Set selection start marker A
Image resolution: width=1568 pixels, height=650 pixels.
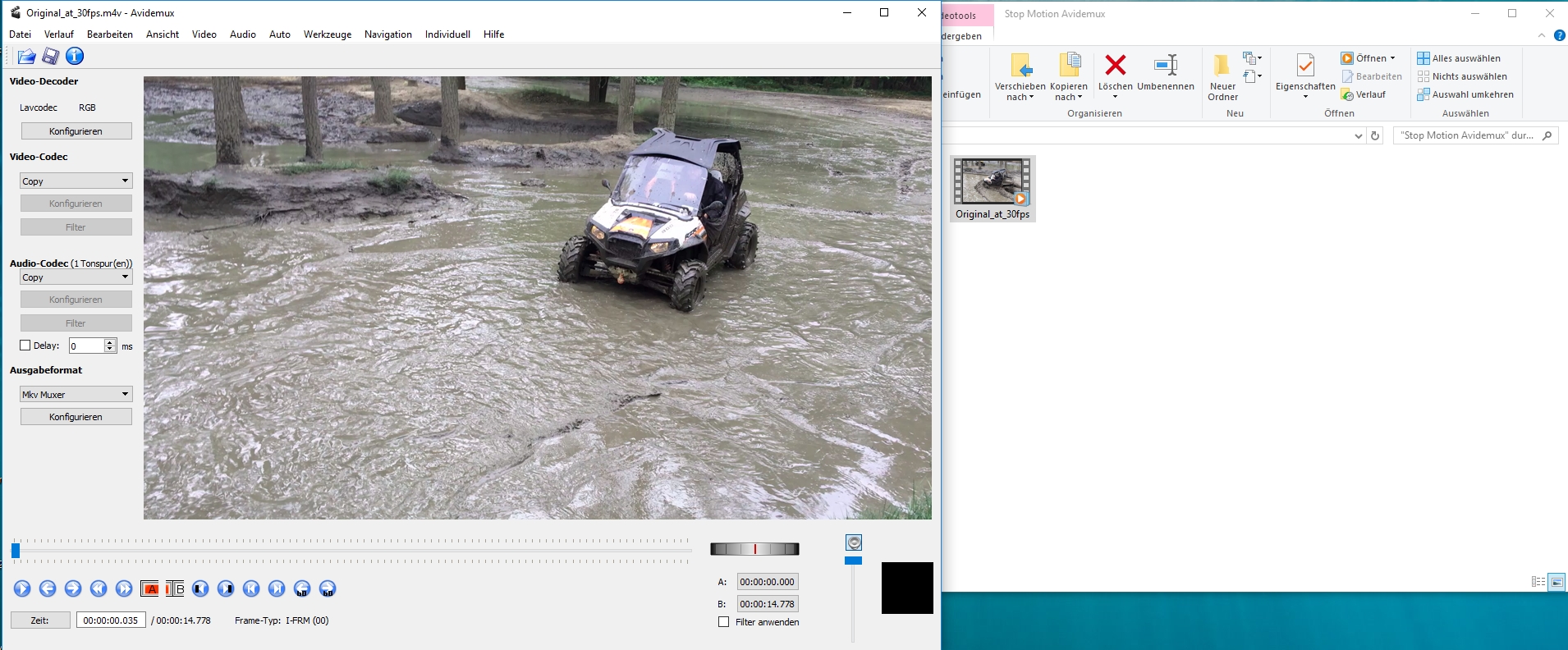pos(149,588)
